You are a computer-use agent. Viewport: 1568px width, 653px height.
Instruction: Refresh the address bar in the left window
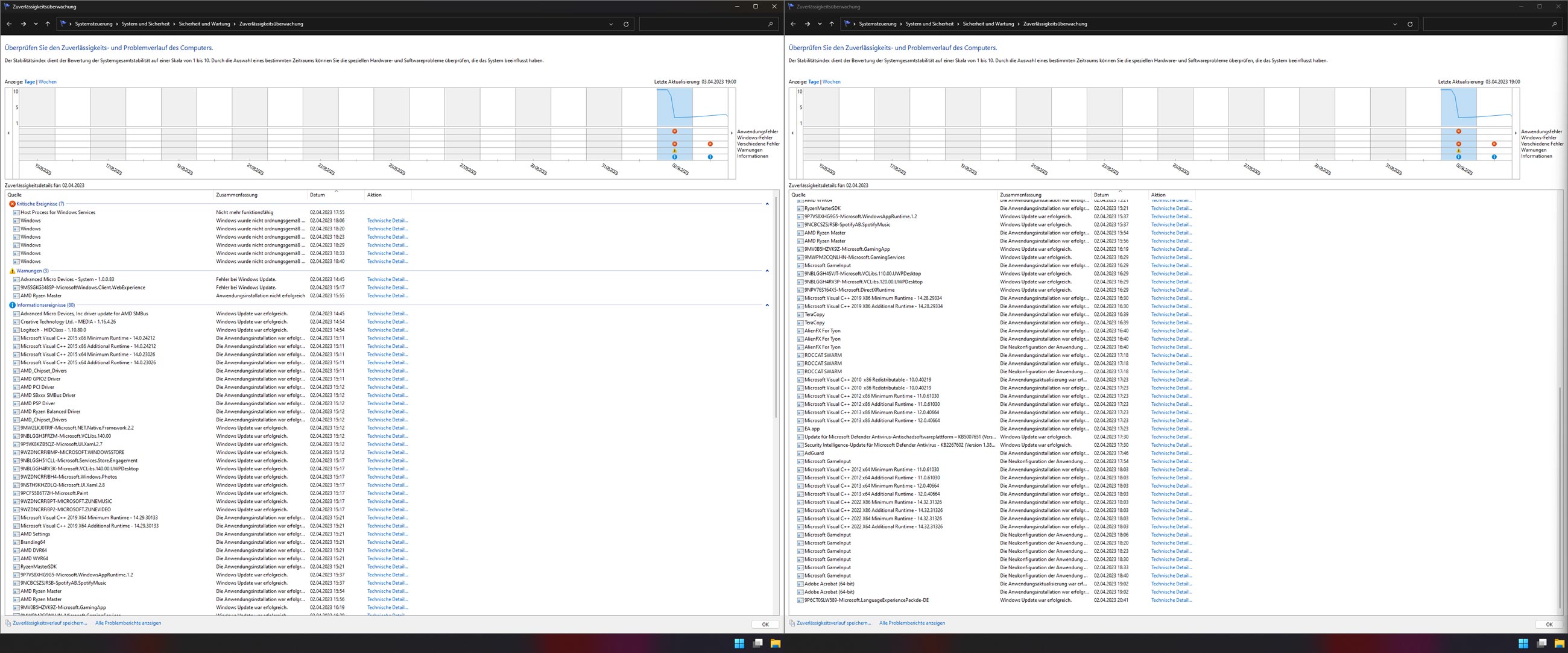coord(626,24)
